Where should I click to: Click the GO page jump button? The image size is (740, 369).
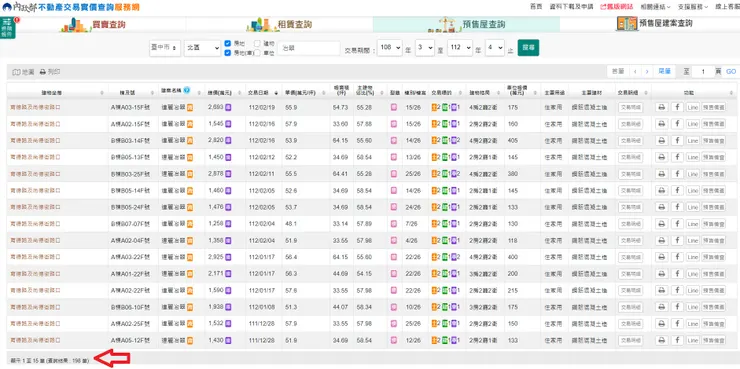coord(731,72)
